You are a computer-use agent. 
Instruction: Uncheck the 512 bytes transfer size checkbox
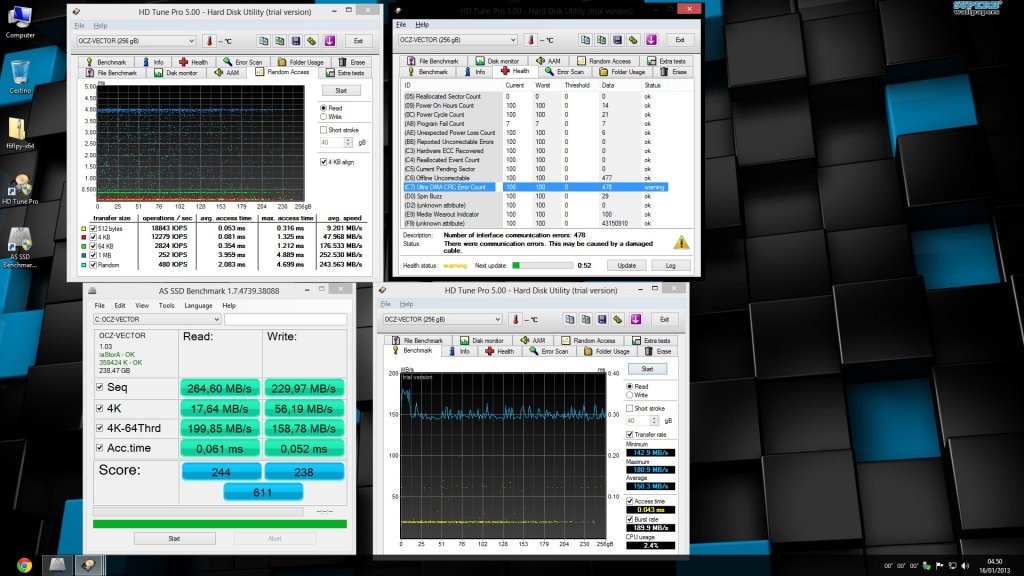pyautogui.click(x=93, y=229)
